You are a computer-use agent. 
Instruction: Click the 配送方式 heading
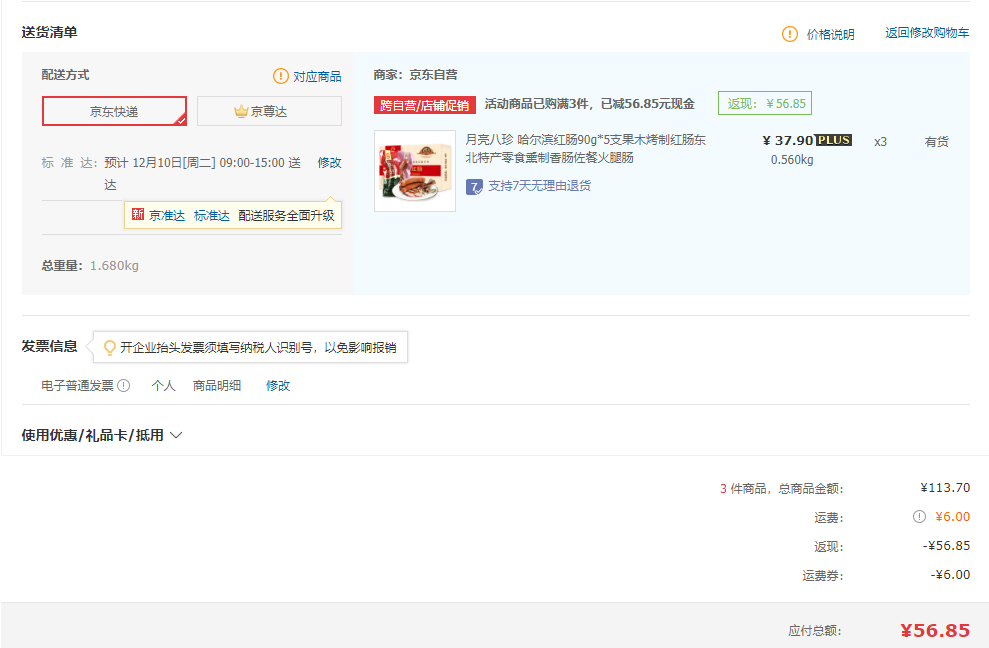point(66,74)
